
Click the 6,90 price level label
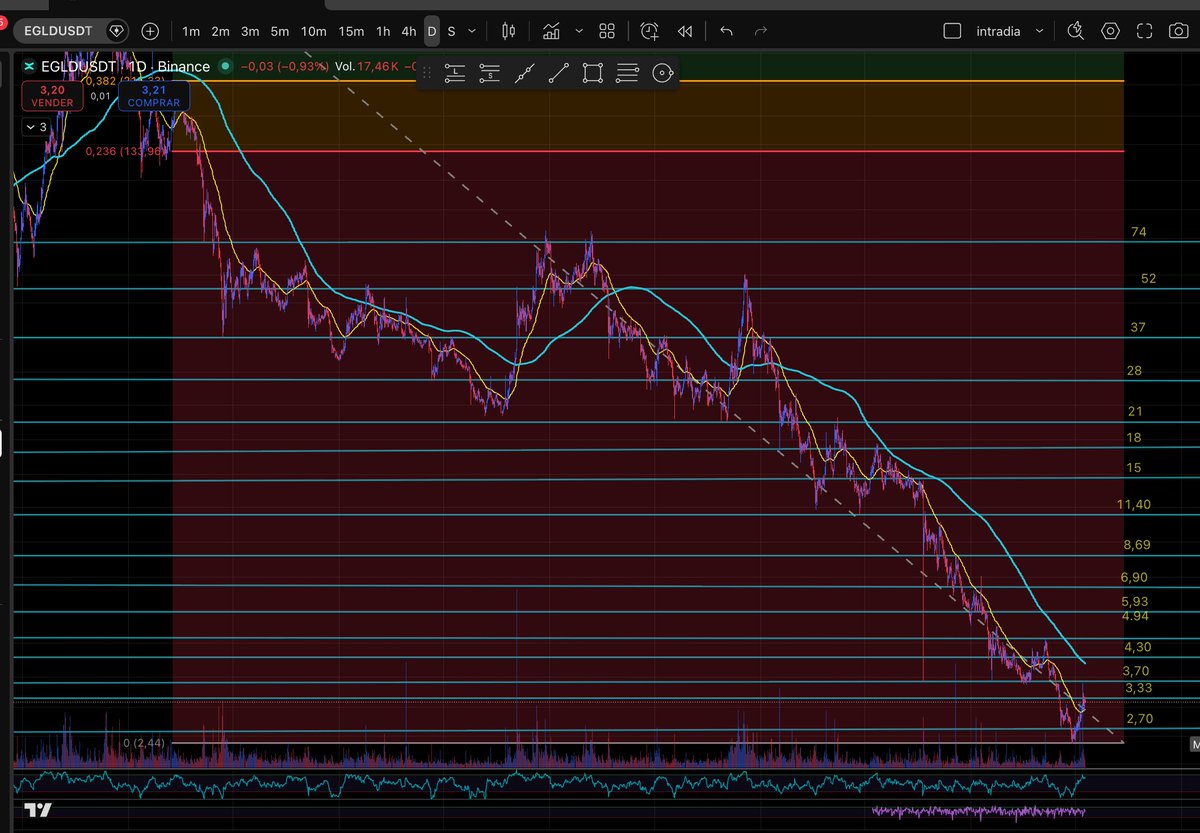tap(1134, 578)
